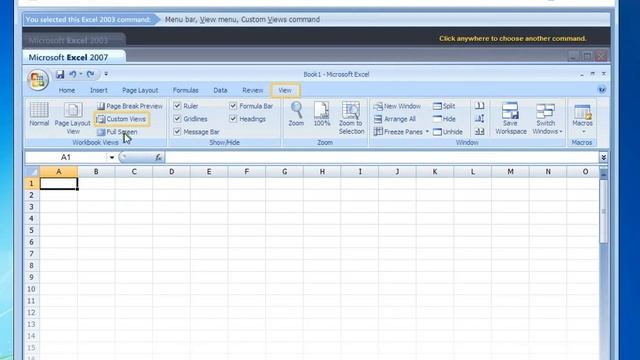This screenshot has width=640, height=360.
Task: Toggle the Gridlines checkbox
Action: point(177,119)
